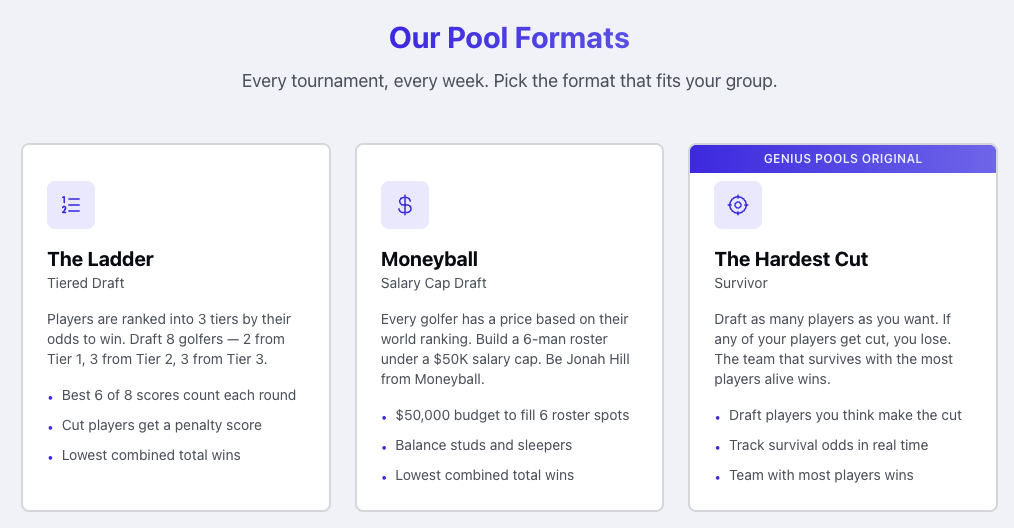
Task: Open the Moneyball card title
Action: [x=429, y=259]
